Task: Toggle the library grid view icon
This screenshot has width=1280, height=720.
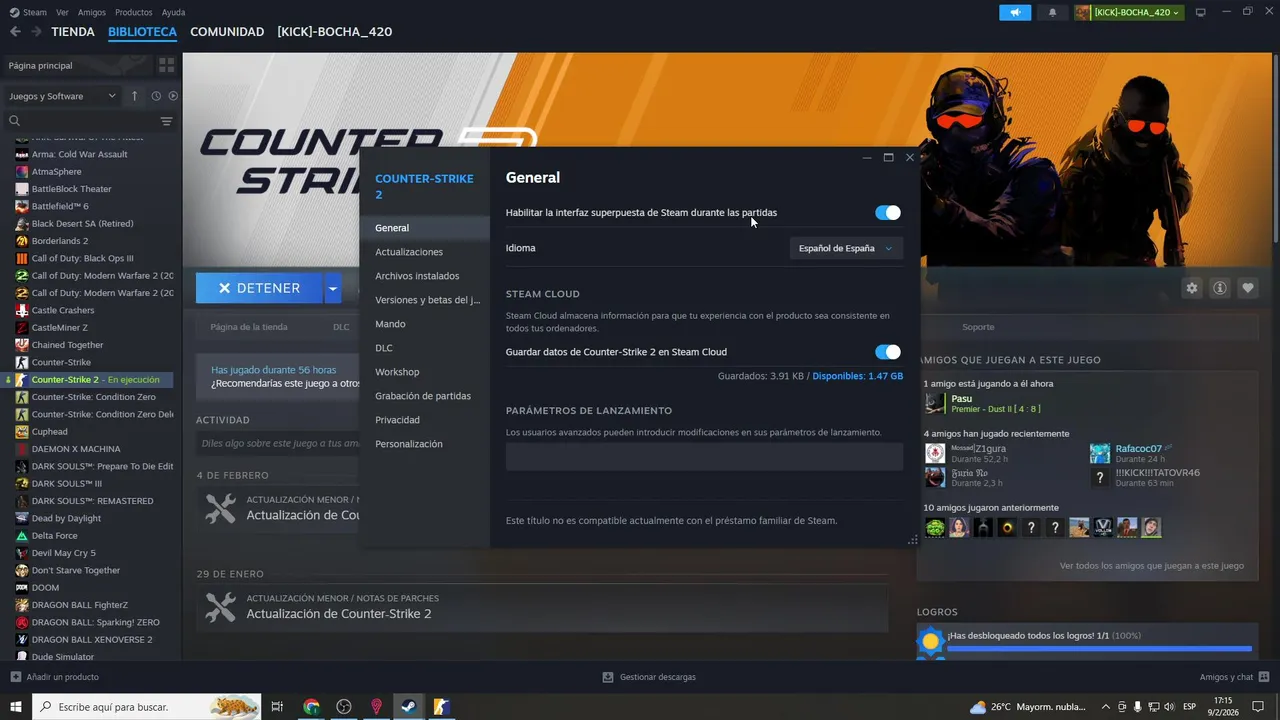Action: [x=166, y=65]
